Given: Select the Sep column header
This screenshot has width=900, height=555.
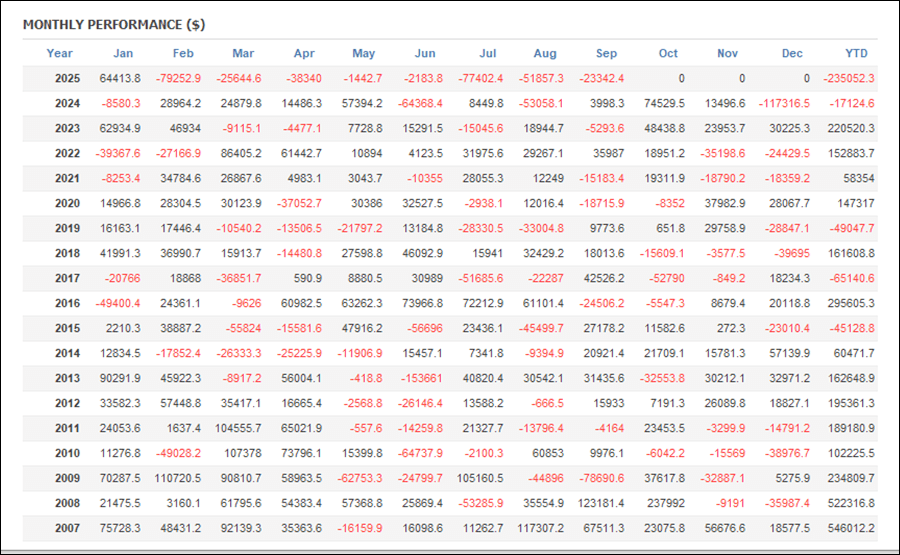Looking at the screenshot, I should pyautogui.click(x=606, y=53).
